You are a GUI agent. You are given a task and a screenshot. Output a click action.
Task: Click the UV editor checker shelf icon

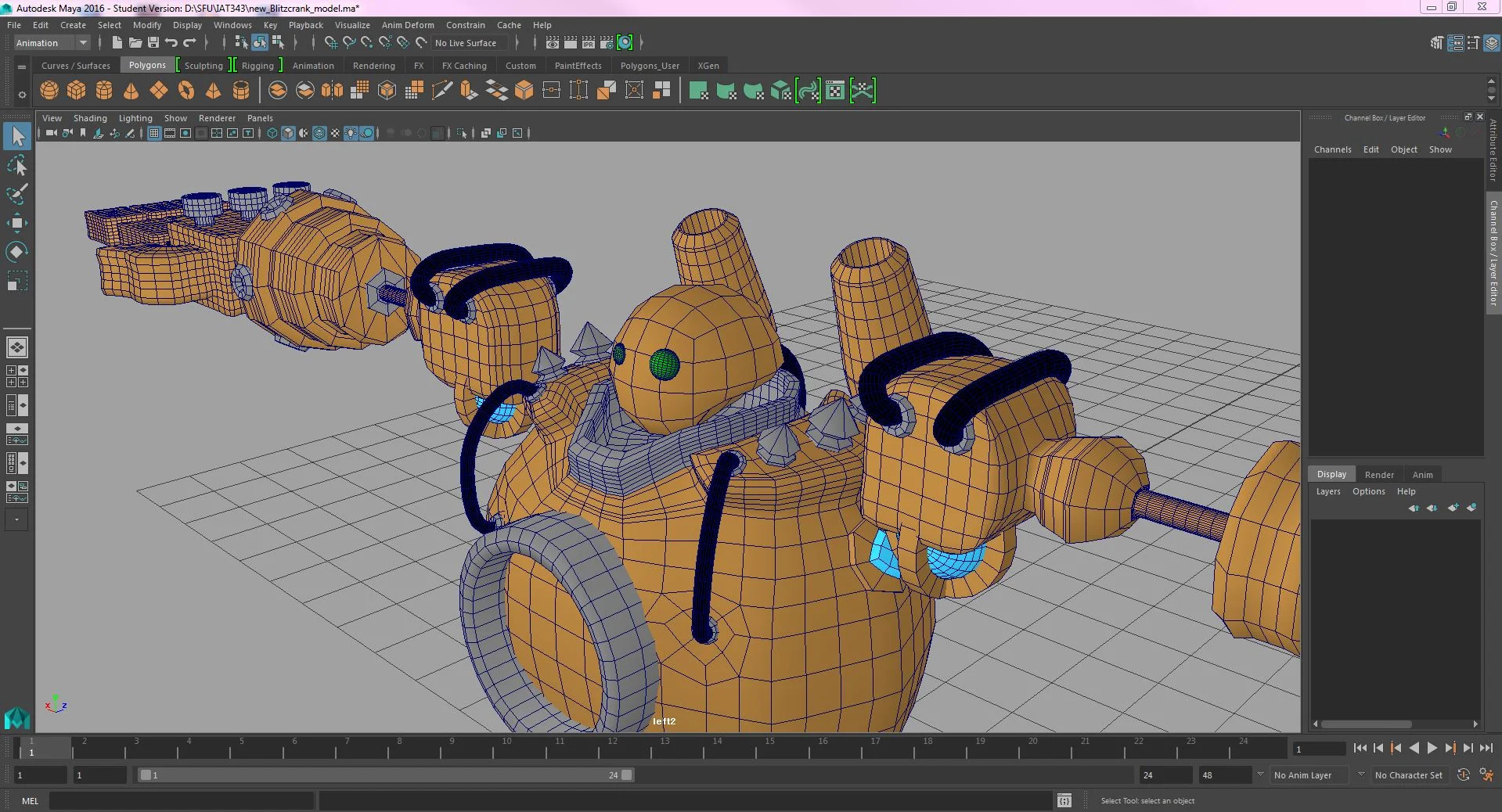835,91
